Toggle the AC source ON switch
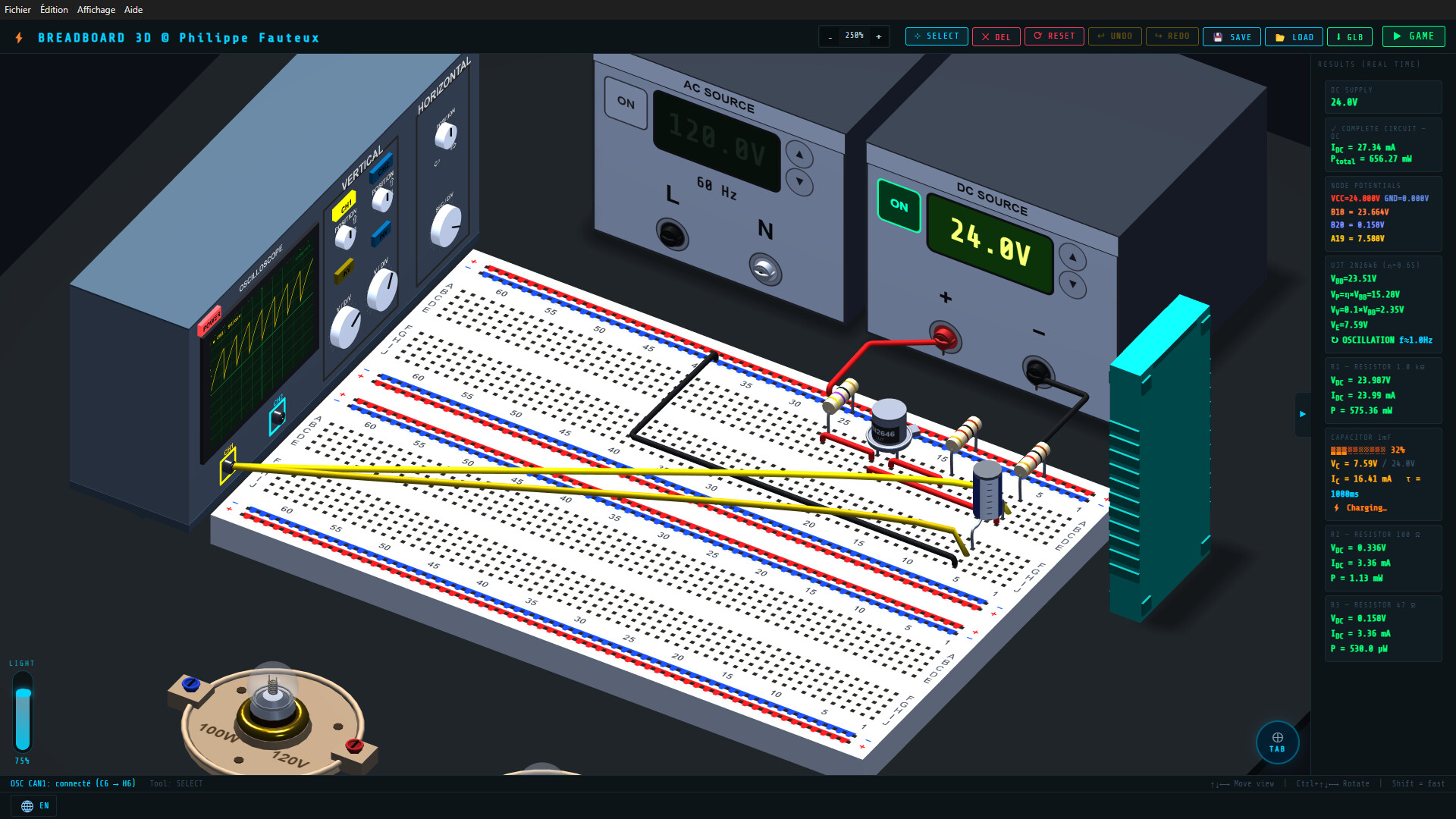The image size is (1456, 819). 626,102
